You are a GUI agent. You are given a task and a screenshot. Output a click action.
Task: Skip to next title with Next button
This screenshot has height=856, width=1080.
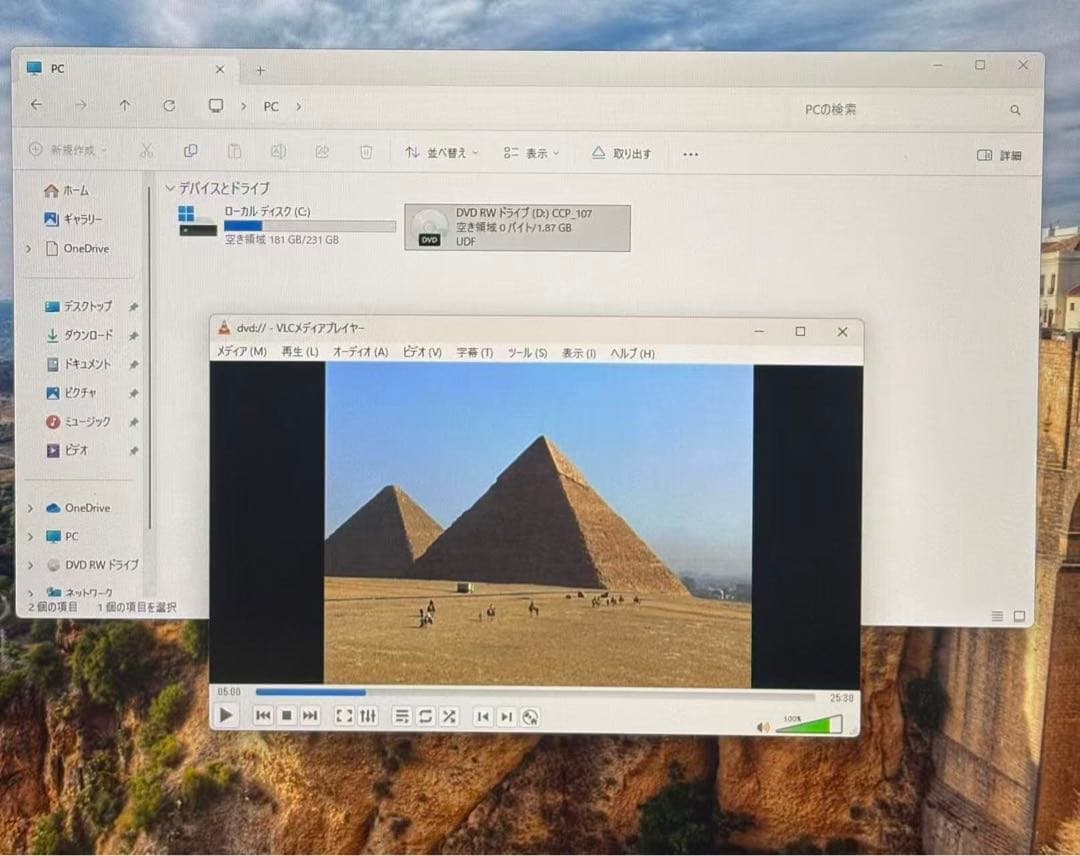point(310,716)
